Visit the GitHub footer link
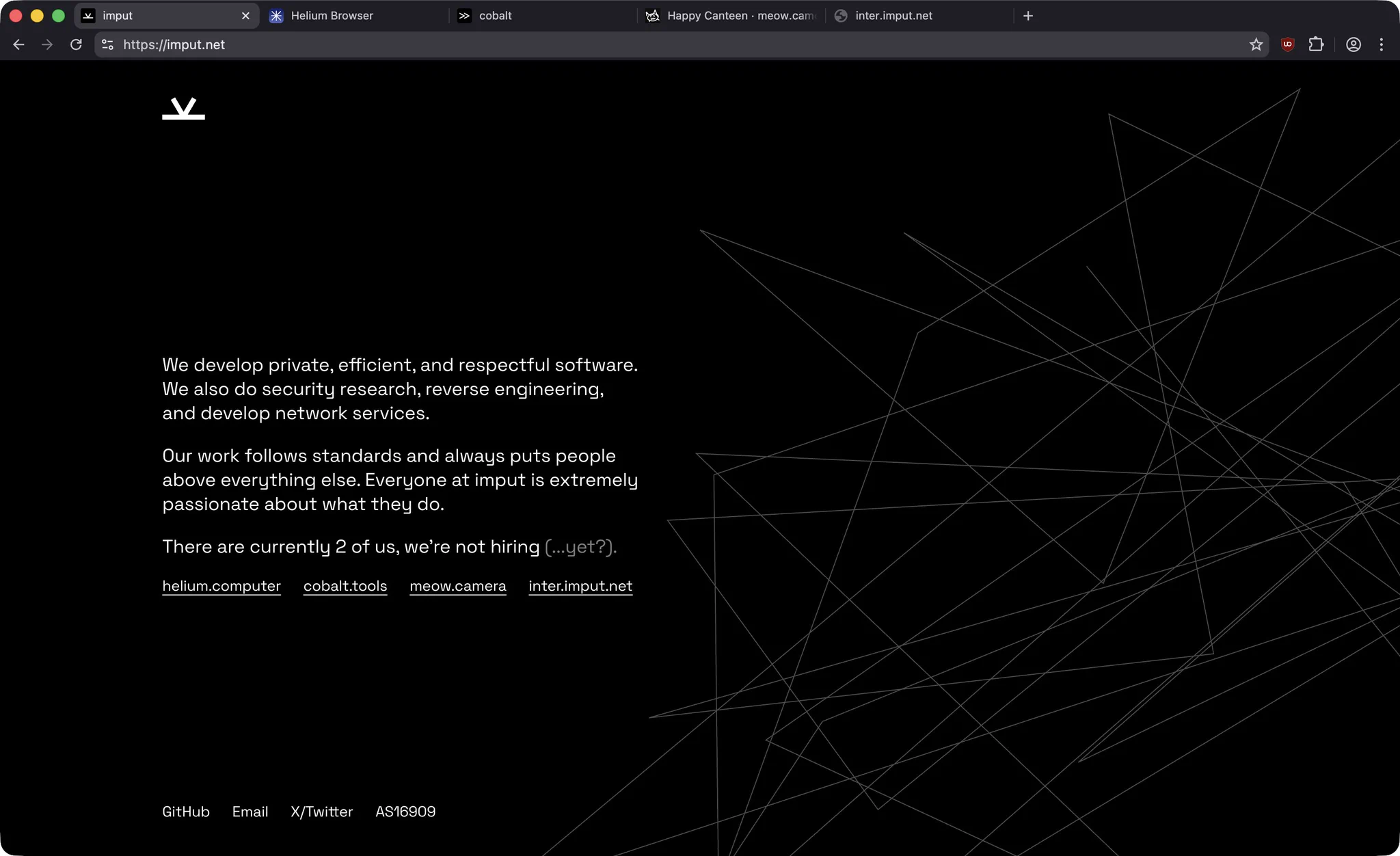This screenshot has width=1400, height=856. point(186,812)
